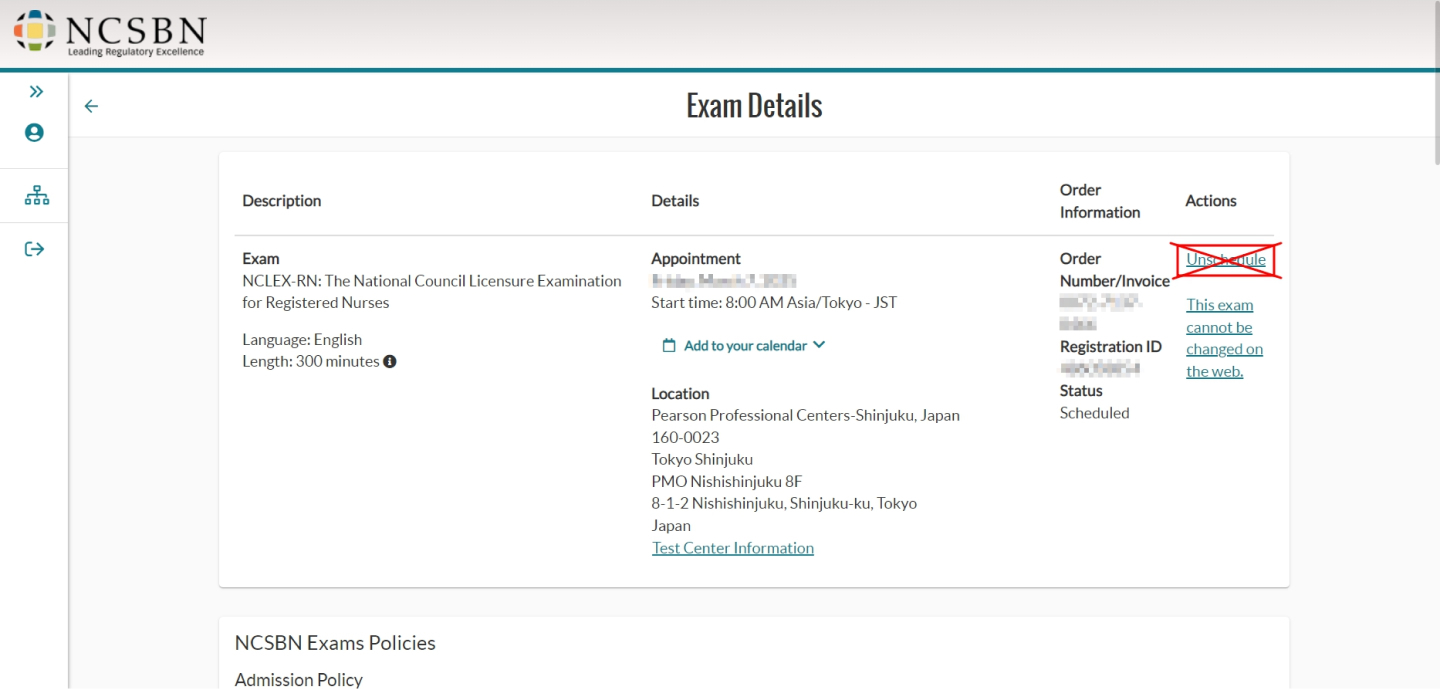Select the Exam Details heading

pyautogui.click(x=754, y=106)
